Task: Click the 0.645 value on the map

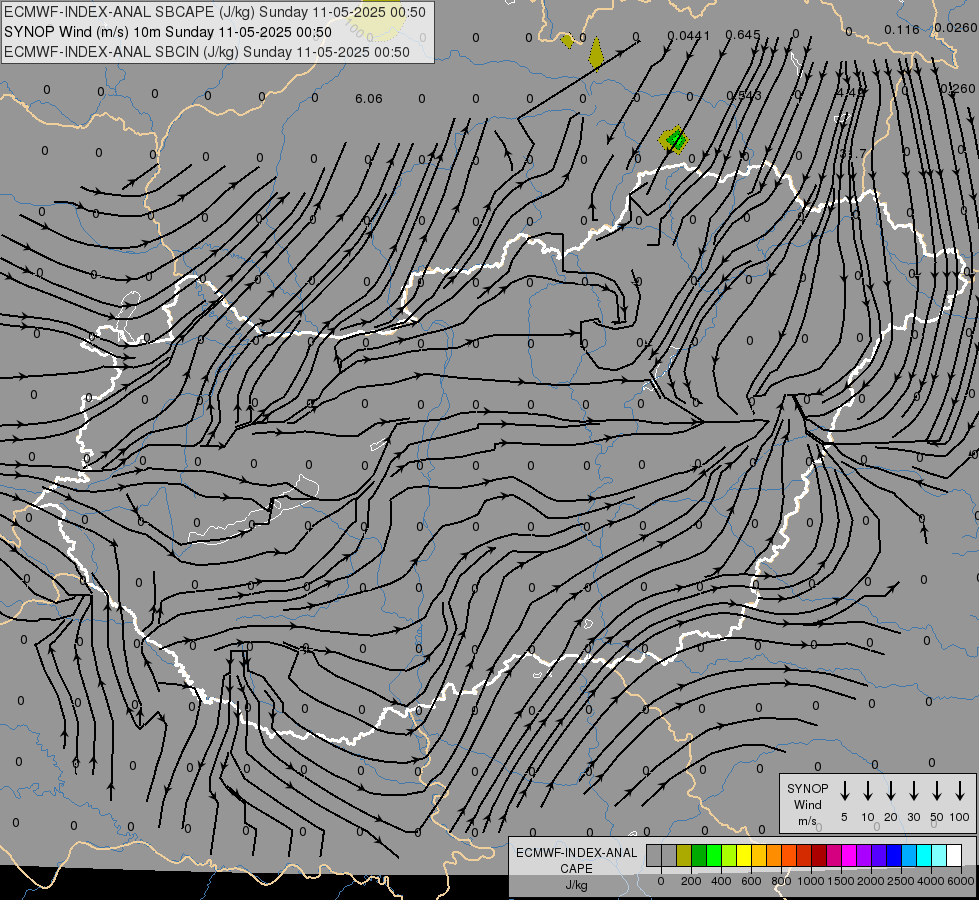Action: 743,35
